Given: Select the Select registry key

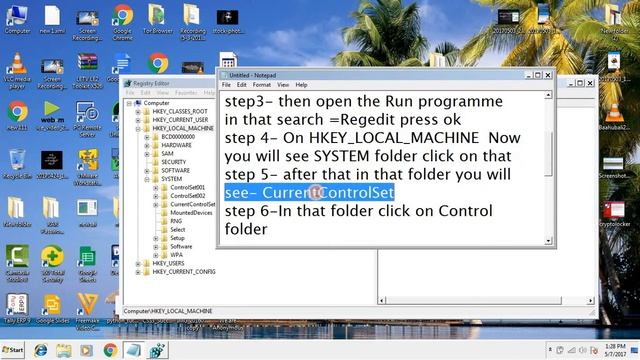Looking at the screenshot, I should pyautogui.click(x=178, y=230).
